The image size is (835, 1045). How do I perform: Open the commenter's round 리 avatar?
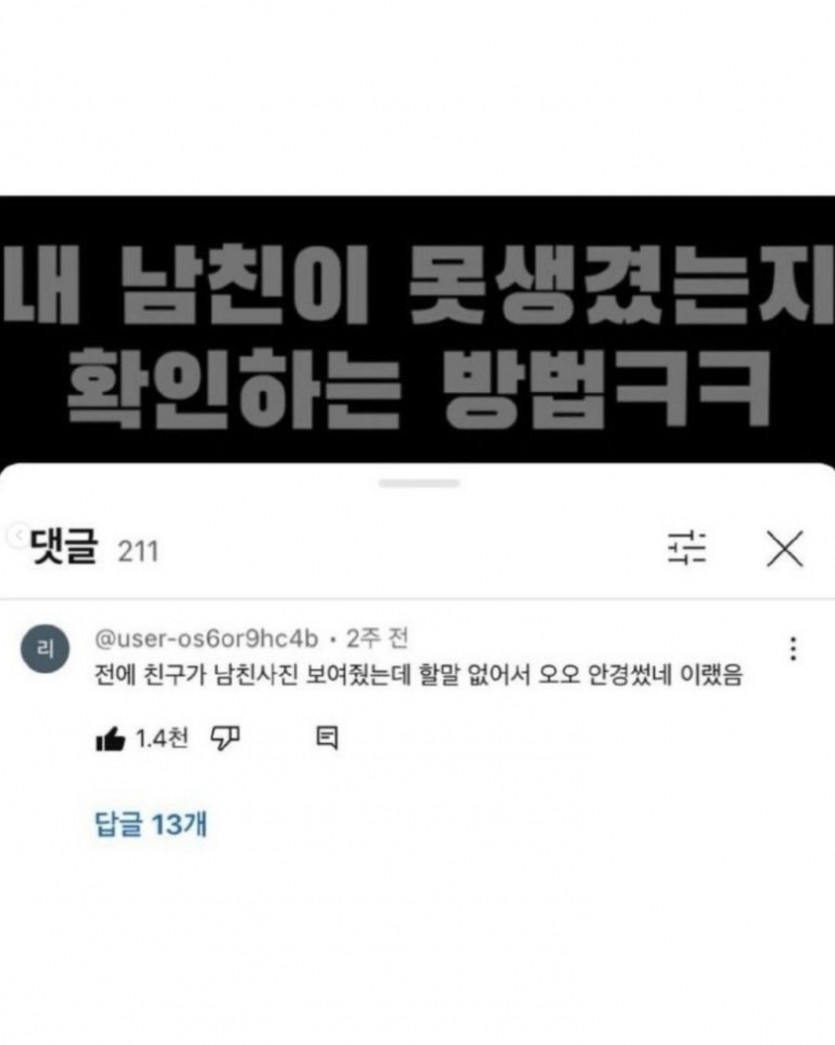pos(45,648)
